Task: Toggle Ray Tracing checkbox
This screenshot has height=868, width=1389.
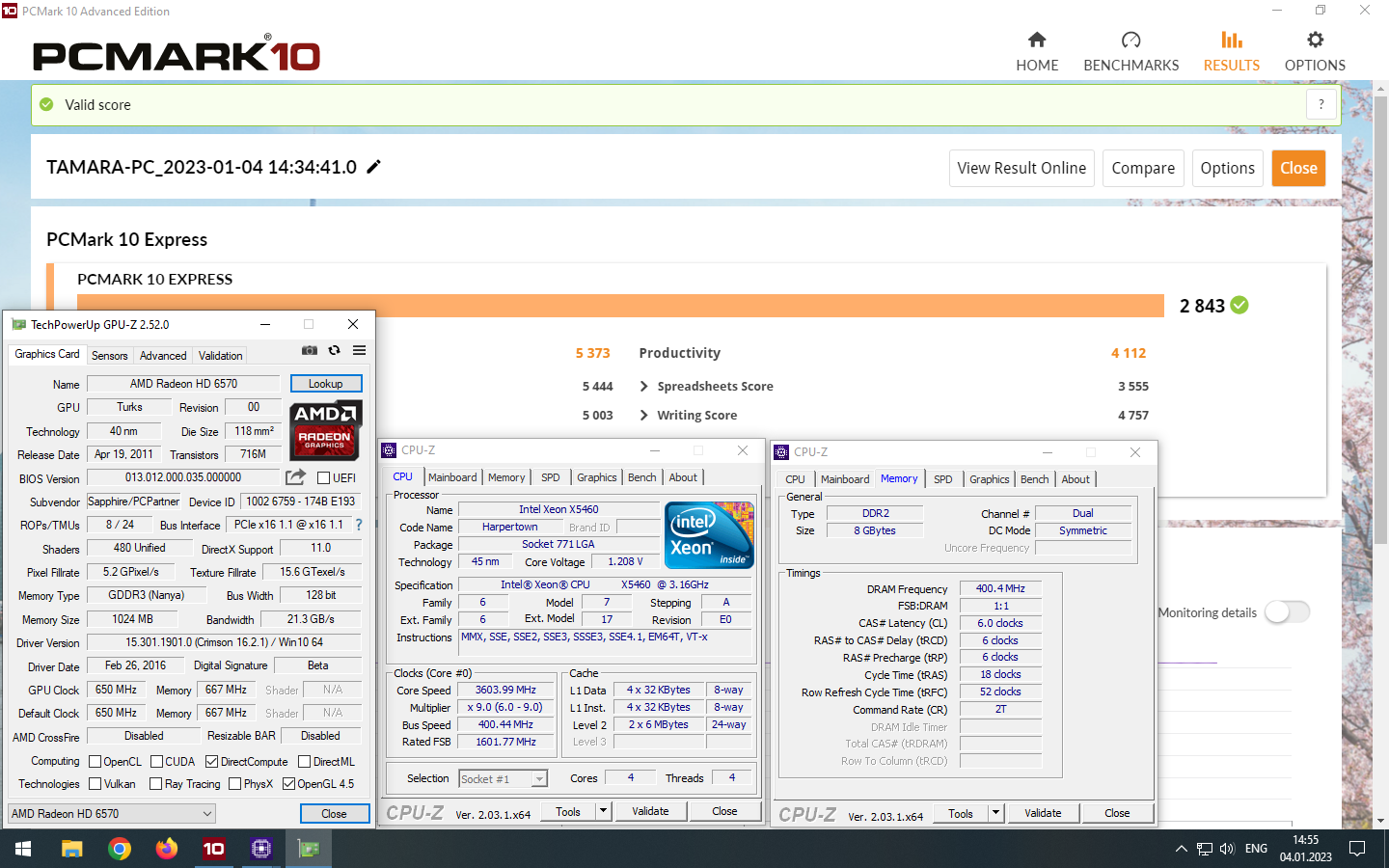Action: coord(156,783)
